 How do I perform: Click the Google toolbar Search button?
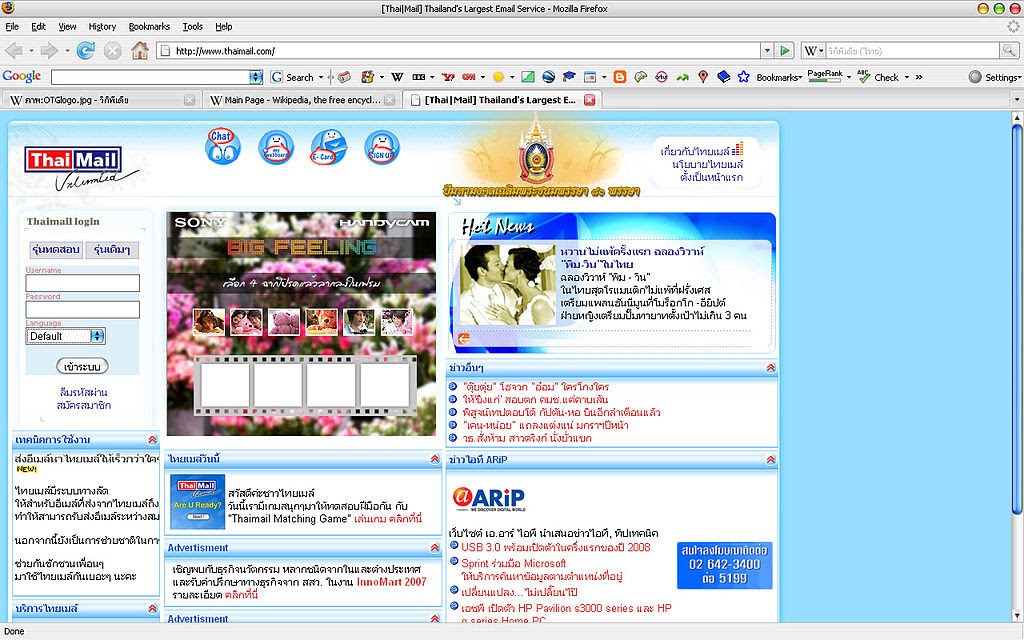pyautogui.click(x=293, y=77)
